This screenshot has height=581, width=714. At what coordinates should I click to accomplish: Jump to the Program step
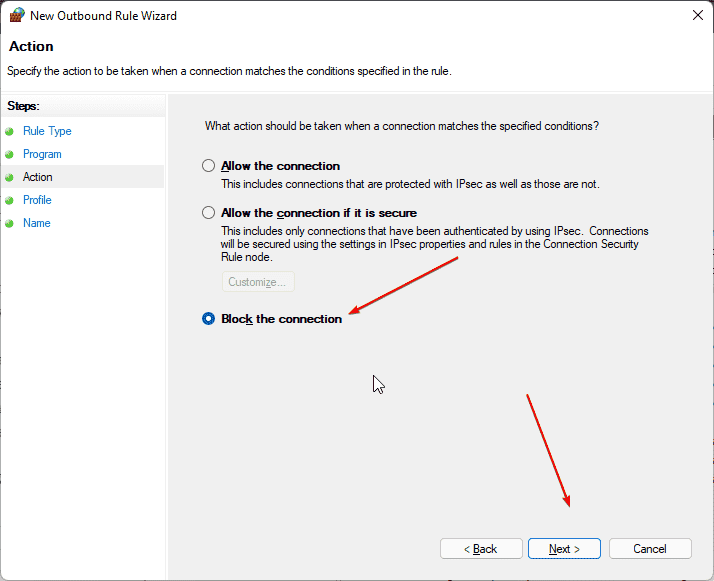click(42, 154)
